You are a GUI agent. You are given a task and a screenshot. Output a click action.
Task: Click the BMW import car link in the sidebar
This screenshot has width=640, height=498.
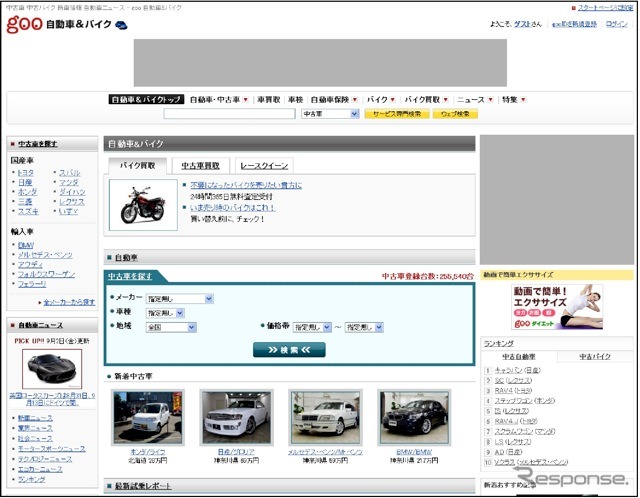pyautogui.click(x=26, y=245)
